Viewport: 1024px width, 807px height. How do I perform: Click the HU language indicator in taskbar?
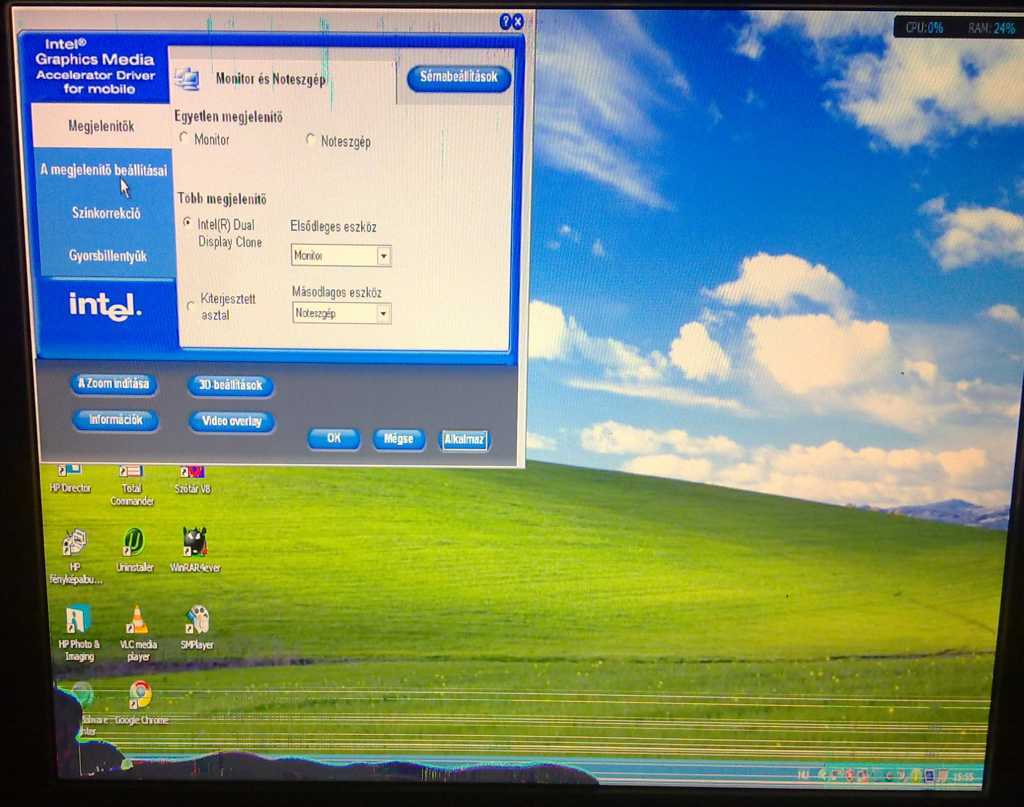click(803, 775)
